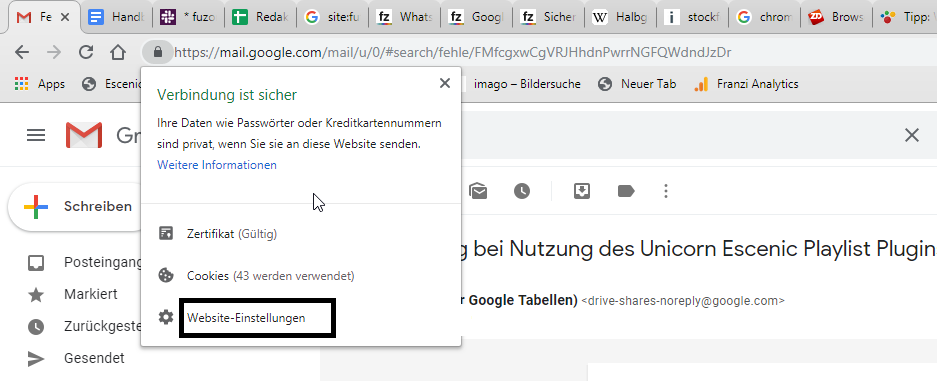The image size is (937, 381).
Task: Snooze the email with clock icon
Action: [x=522, y=191]
